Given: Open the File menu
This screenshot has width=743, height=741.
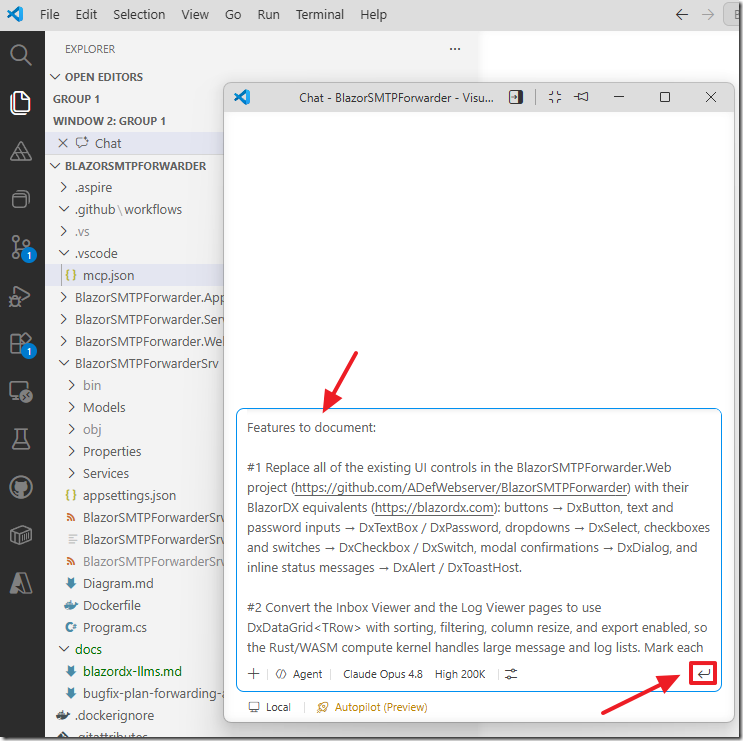Looking at the screenshot, I should pyautogui.click(x=50, y=15).
